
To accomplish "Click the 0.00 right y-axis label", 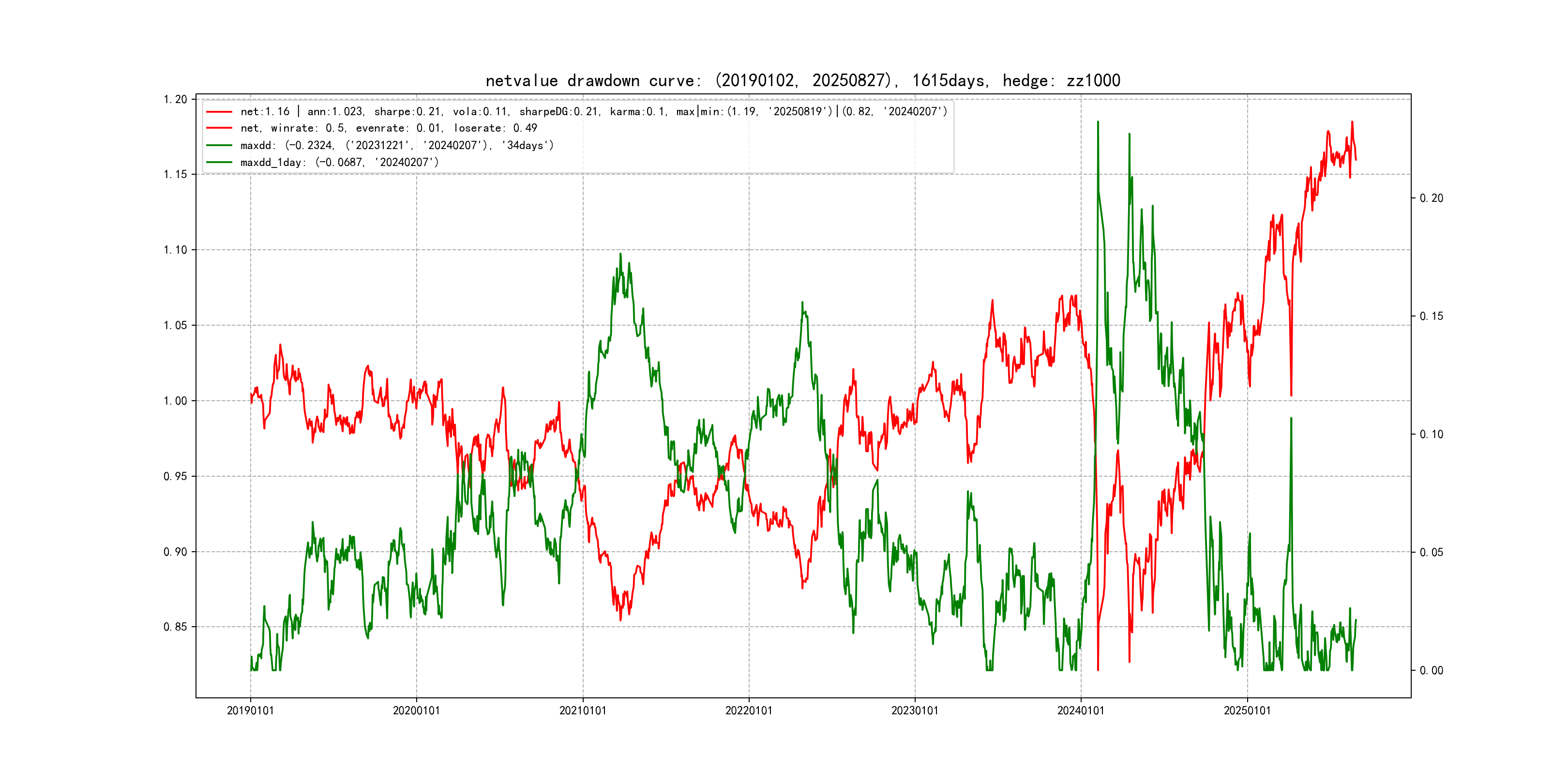I will (x=1432, y=671).
